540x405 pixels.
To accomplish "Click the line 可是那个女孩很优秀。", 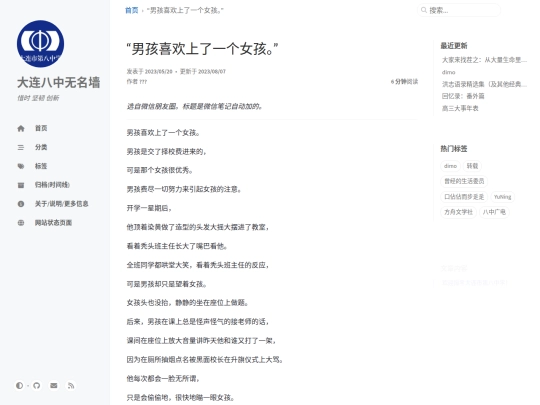I will tap(160, 170).
